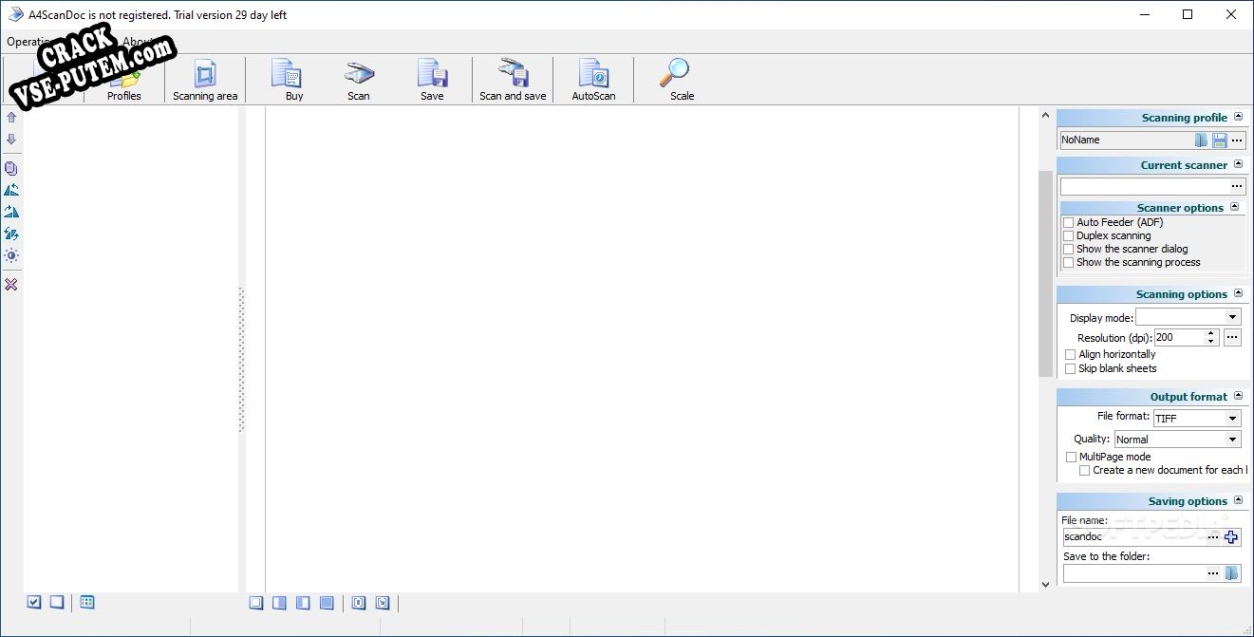The width and height of the screenshot is (1254, 637).
Task: Click the first page layout icon below preview
Action: [256, 603]
